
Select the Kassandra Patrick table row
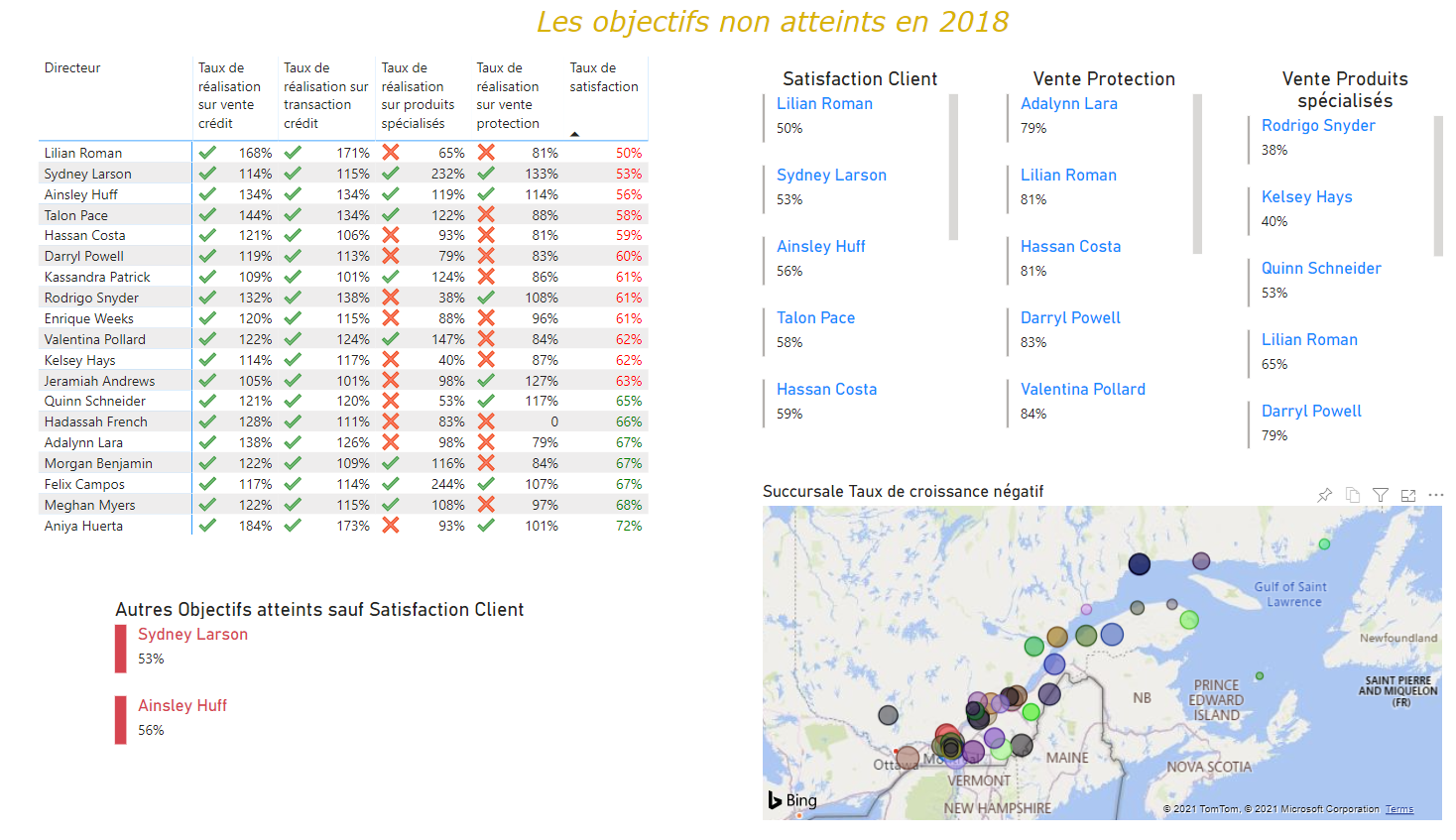click(97, 277)
